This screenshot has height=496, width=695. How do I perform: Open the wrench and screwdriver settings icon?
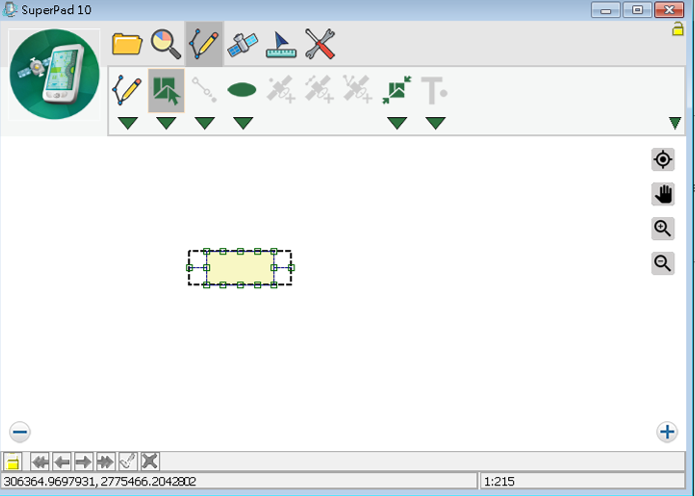coord(320,44)
